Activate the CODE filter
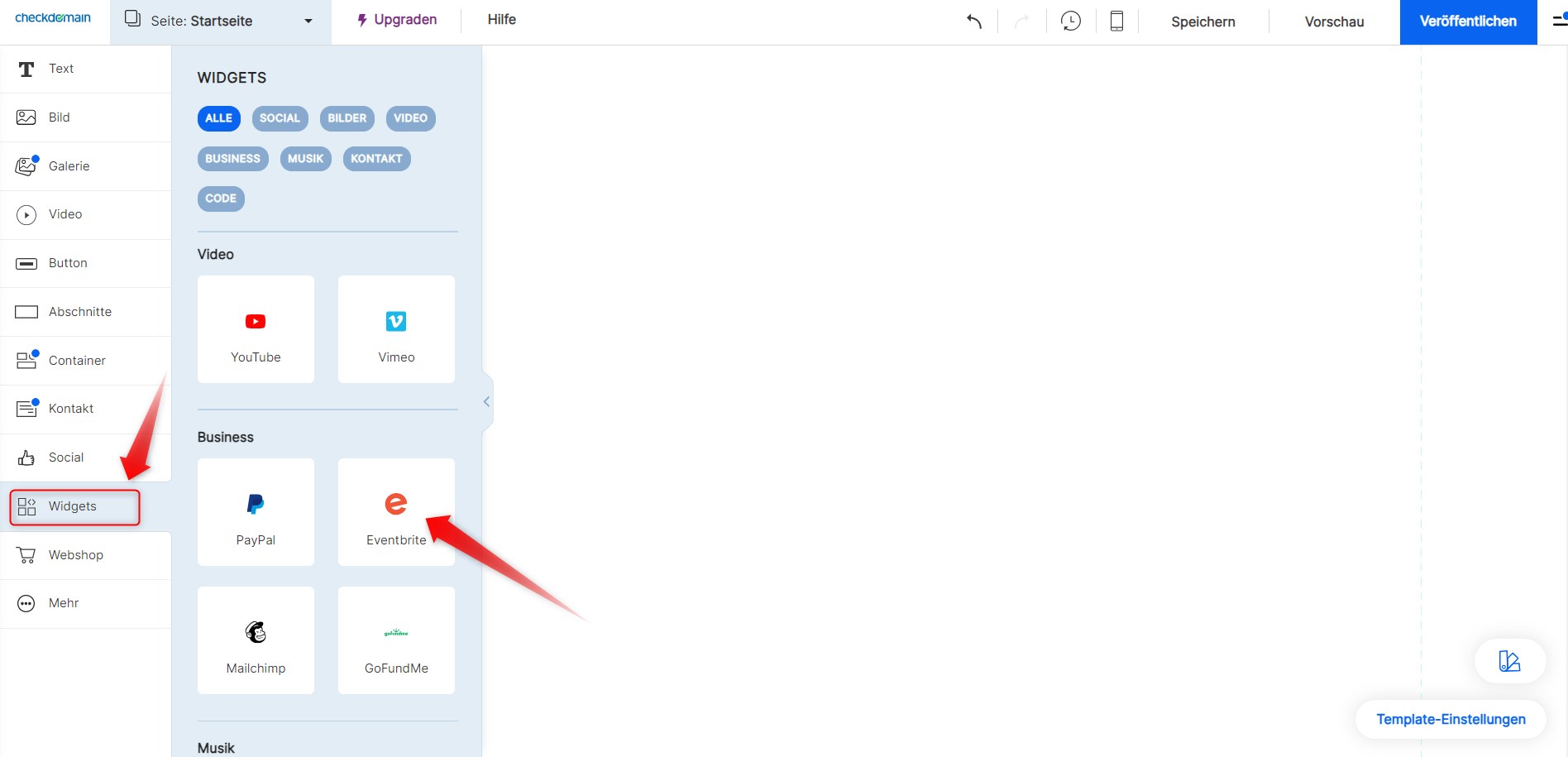The image size is (1568, 757). (220, 199)
